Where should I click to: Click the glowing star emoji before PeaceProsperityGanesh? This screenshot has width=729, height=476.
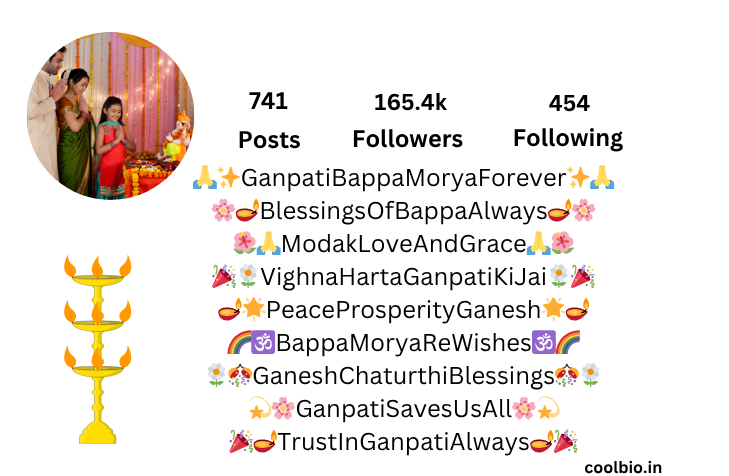point(254,309)
